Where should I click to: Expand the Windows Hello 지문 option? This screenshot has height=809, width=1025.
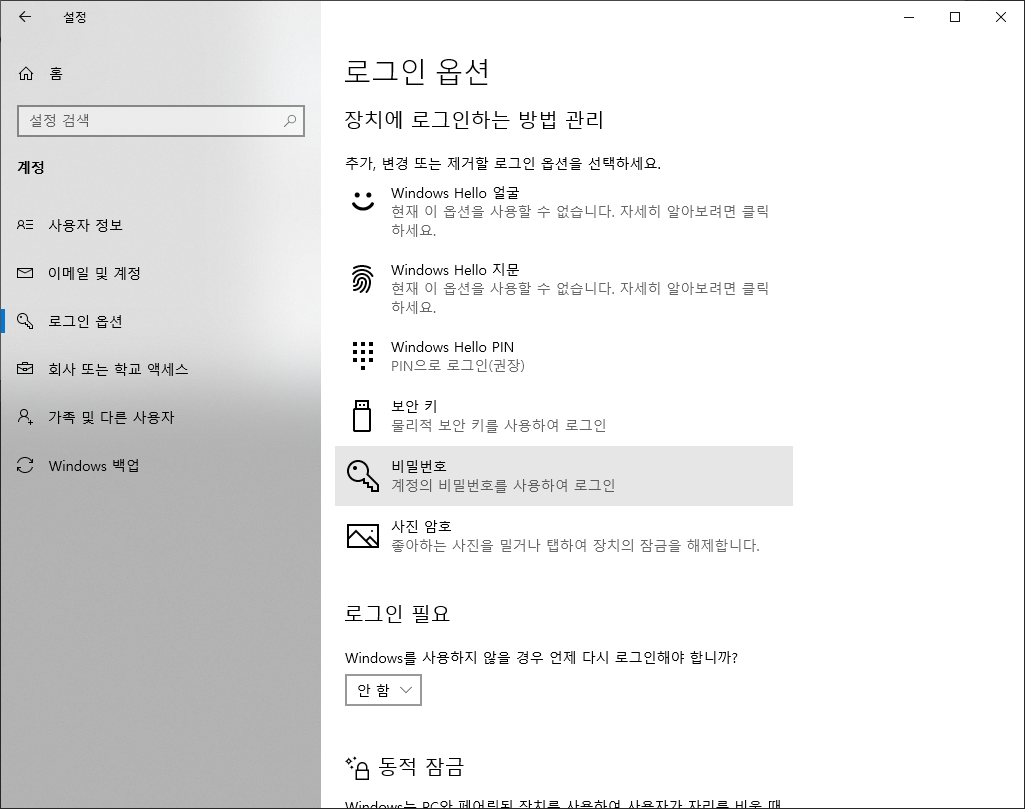(x=563, y=288)
